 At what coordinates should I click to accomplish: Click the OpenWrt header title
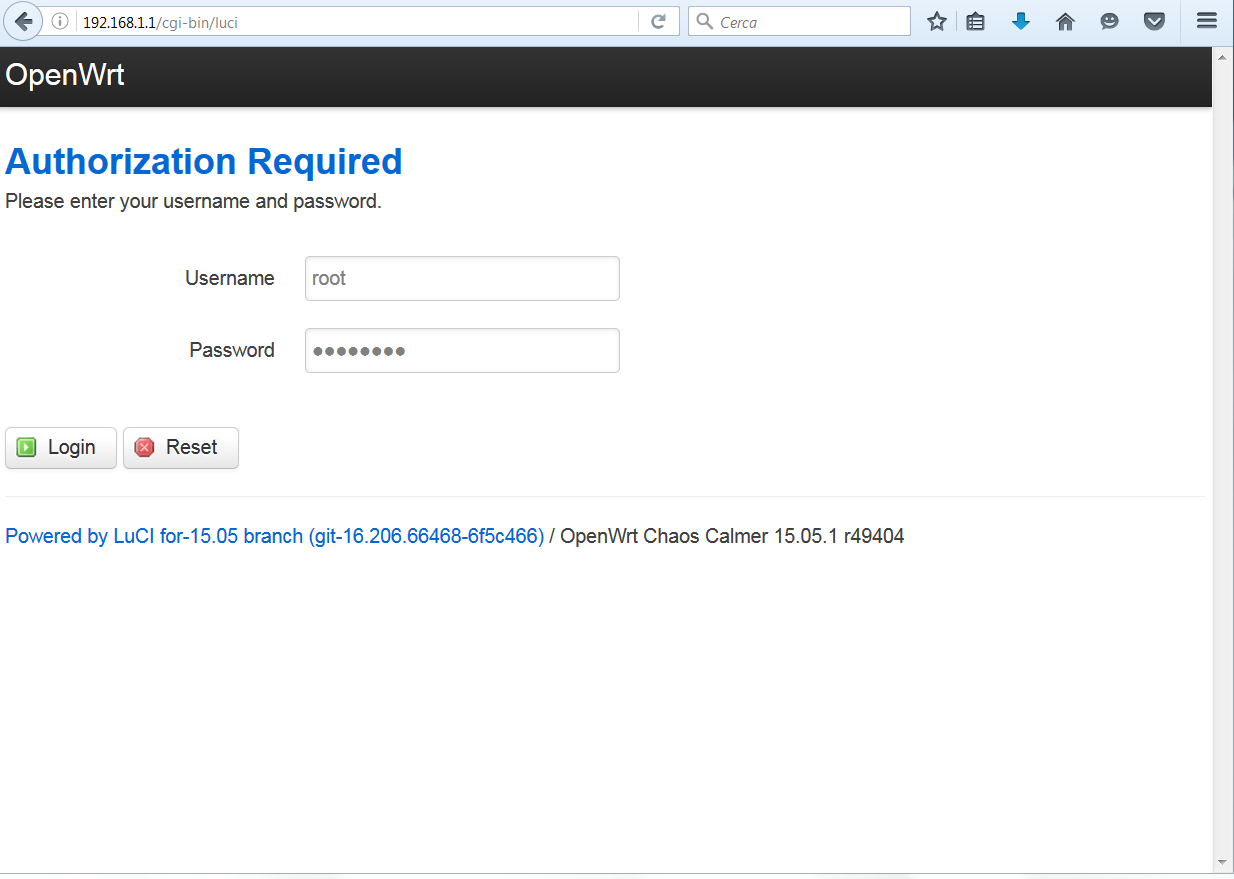click(x=65, y=76)
